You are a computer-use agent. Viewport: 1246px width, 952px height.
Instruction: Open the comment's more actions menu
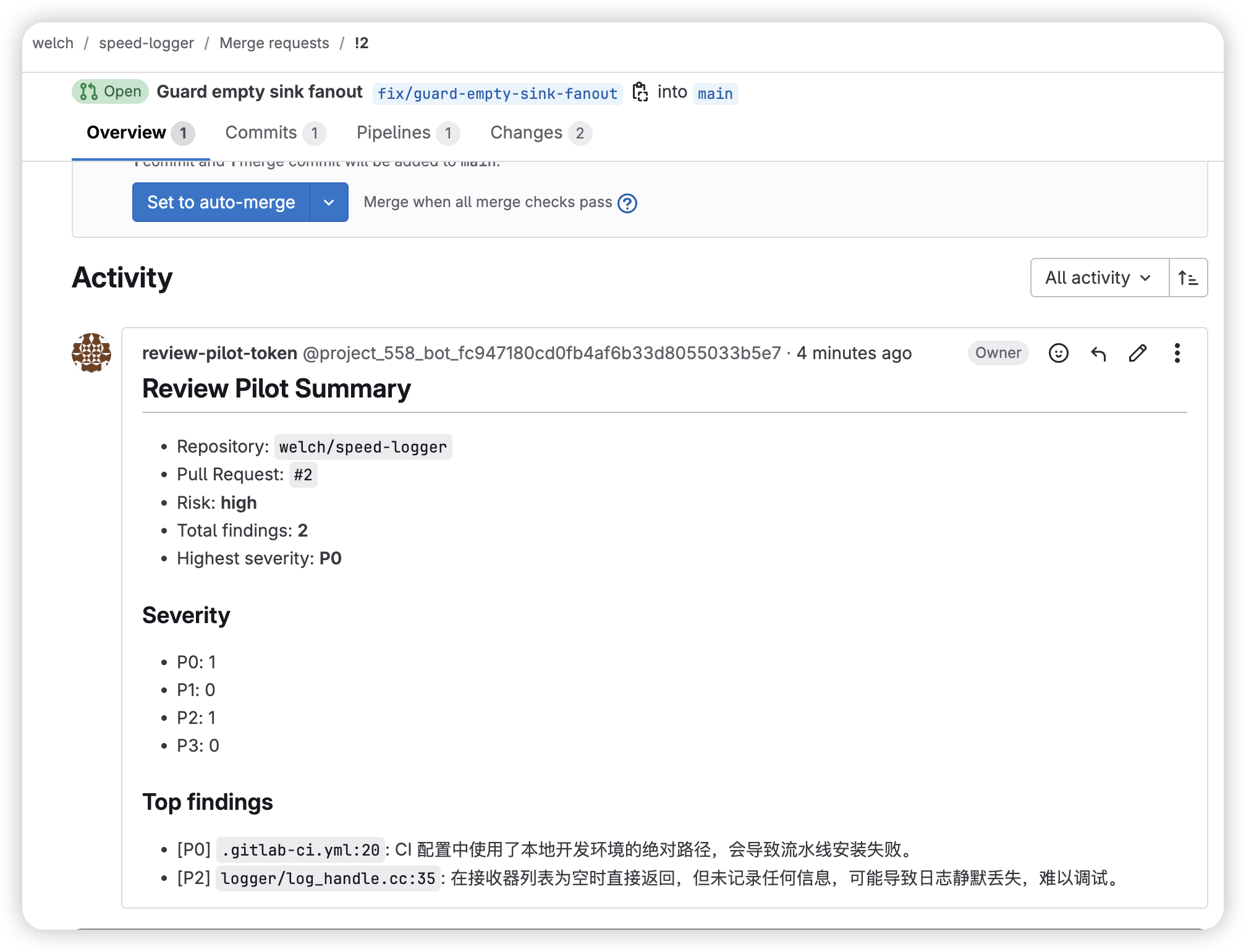tap(1177, 353)
